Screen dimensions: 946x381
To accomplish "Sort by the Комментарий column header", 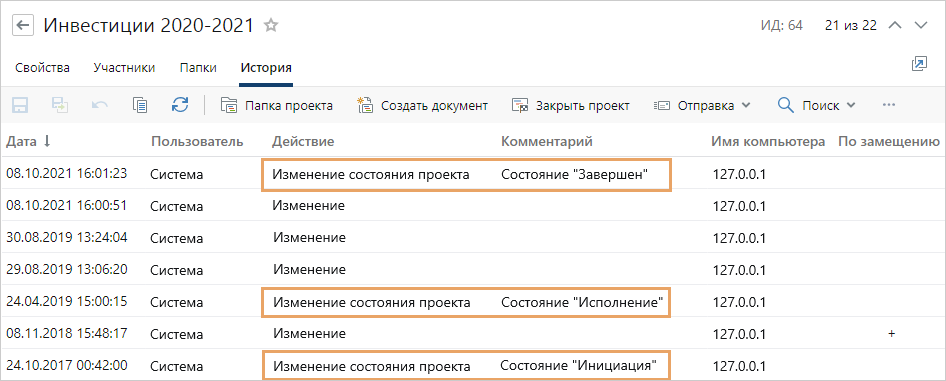I will tap(547, 142).
